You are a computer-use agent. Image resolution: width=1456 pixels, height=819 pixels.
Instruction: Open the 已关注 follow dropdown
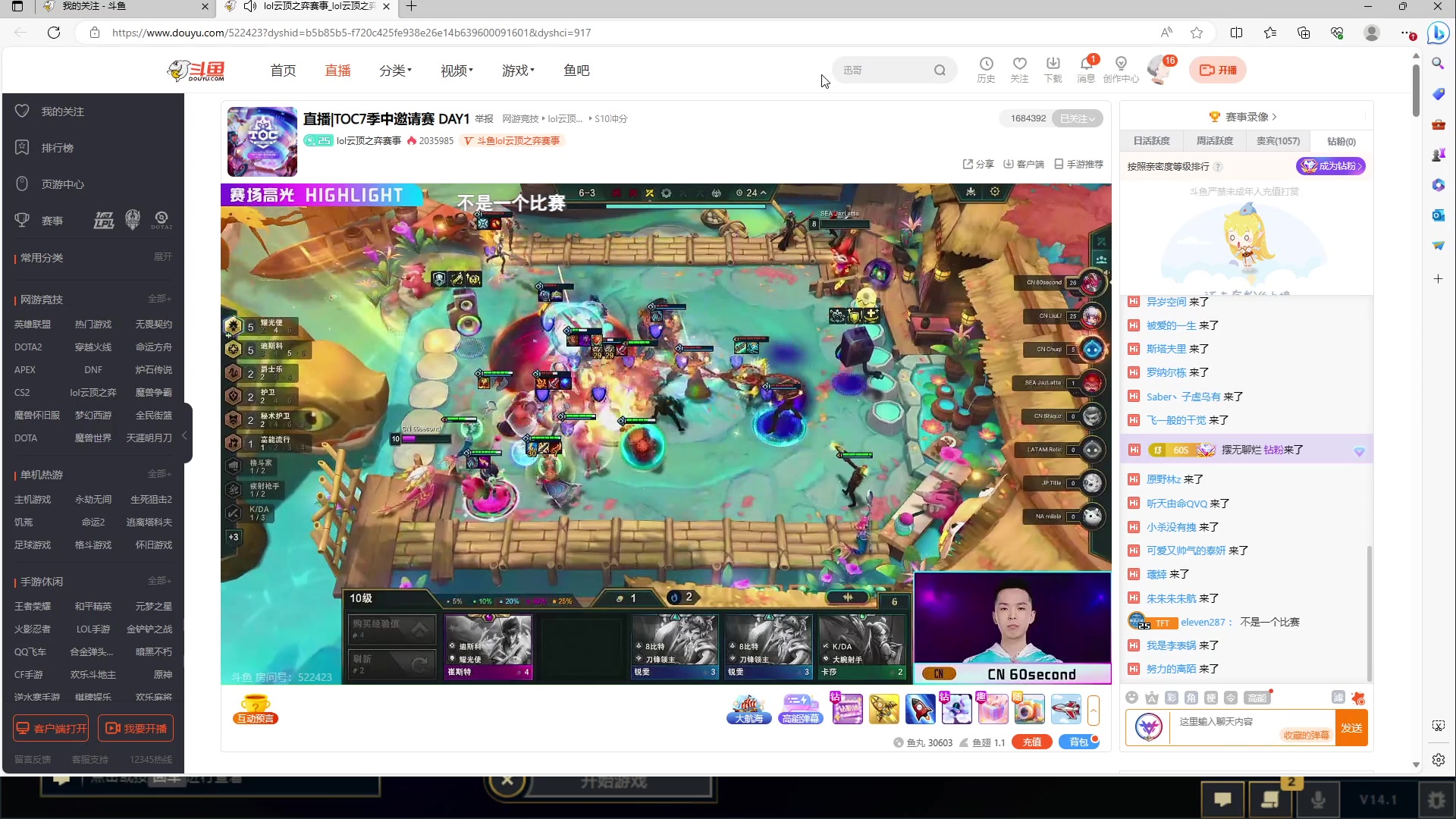pos(1077,118)
